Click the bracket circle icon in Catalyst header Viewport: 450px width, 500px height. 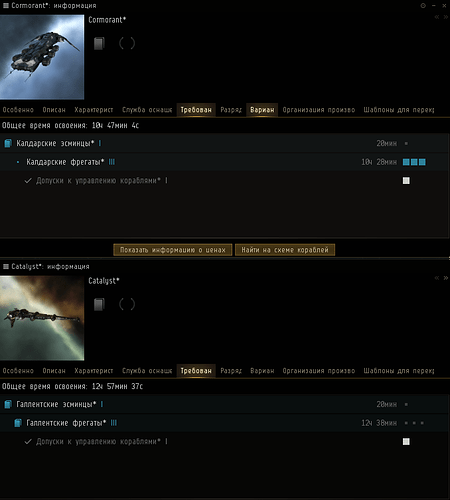(127, 304)
